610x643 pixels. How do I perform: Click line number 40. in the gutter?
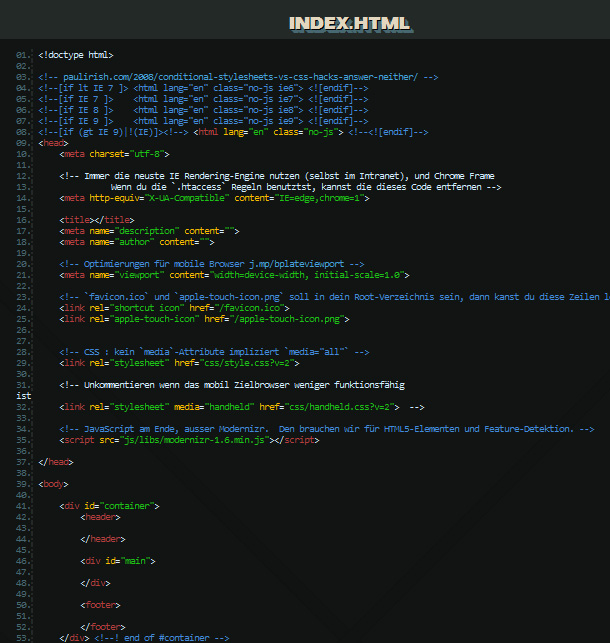23,495
